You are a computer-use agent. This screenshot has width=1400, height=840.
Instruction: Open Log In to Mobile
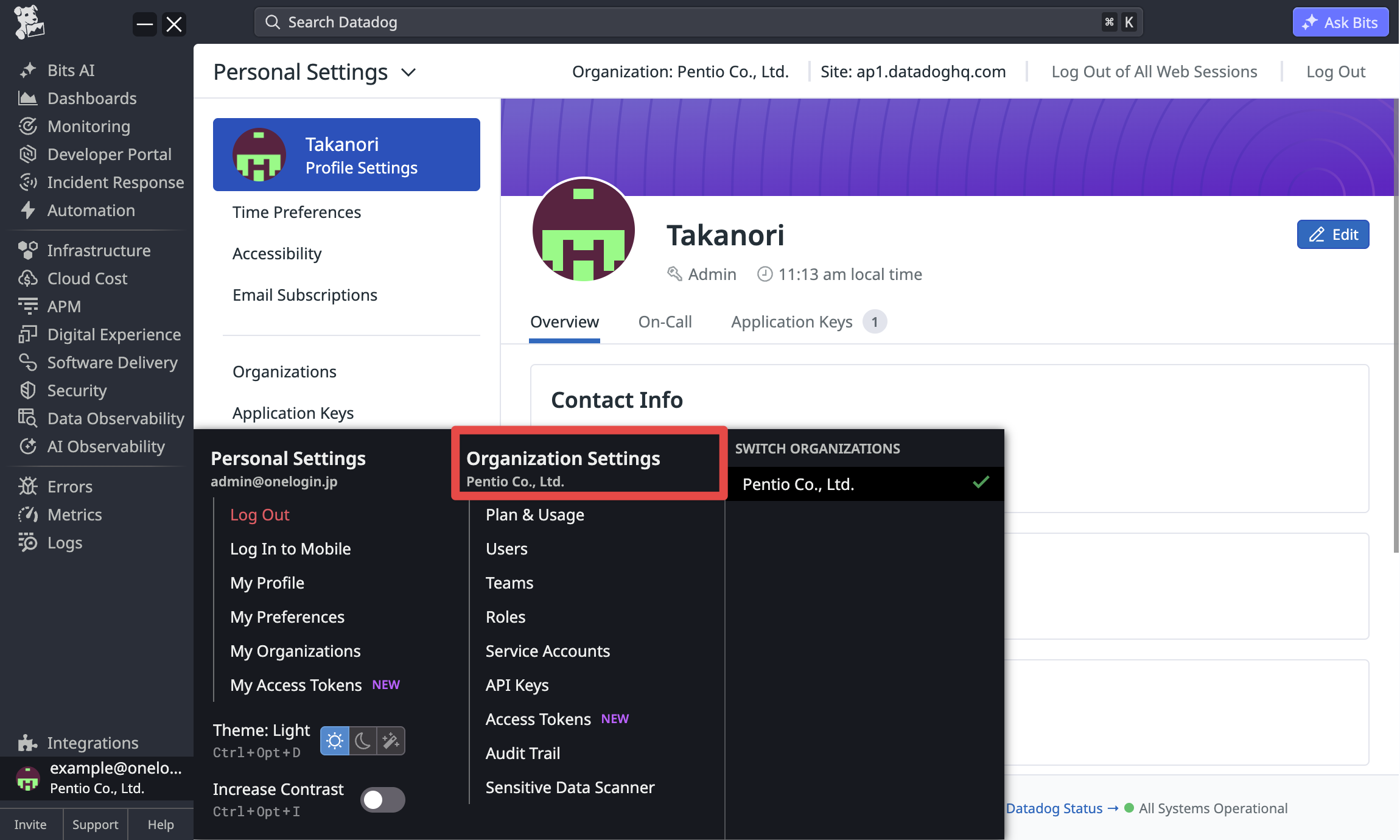(x=290, y=548)
